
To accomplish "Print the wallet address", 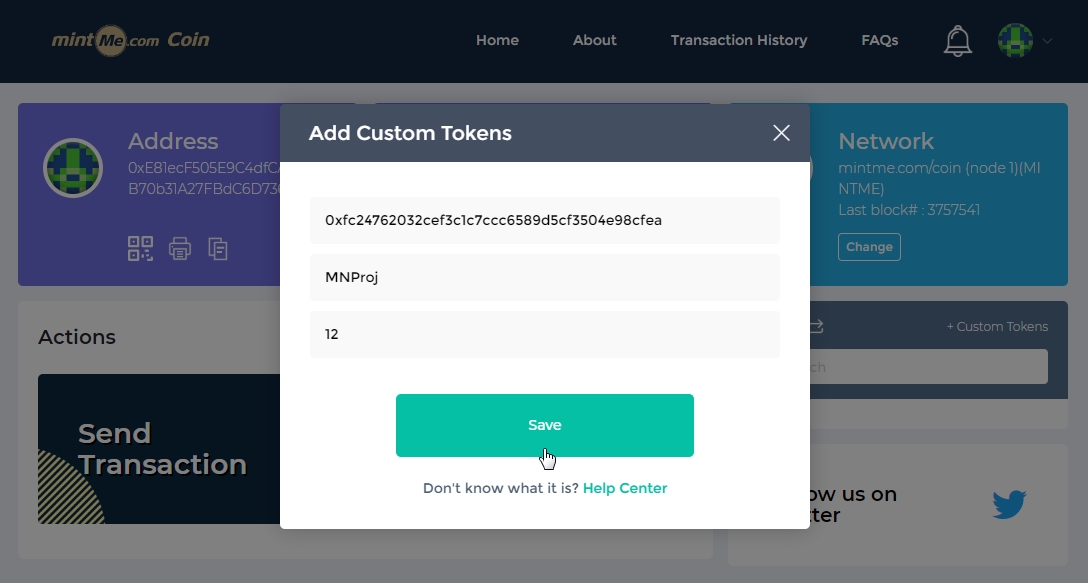I will 180,248.
